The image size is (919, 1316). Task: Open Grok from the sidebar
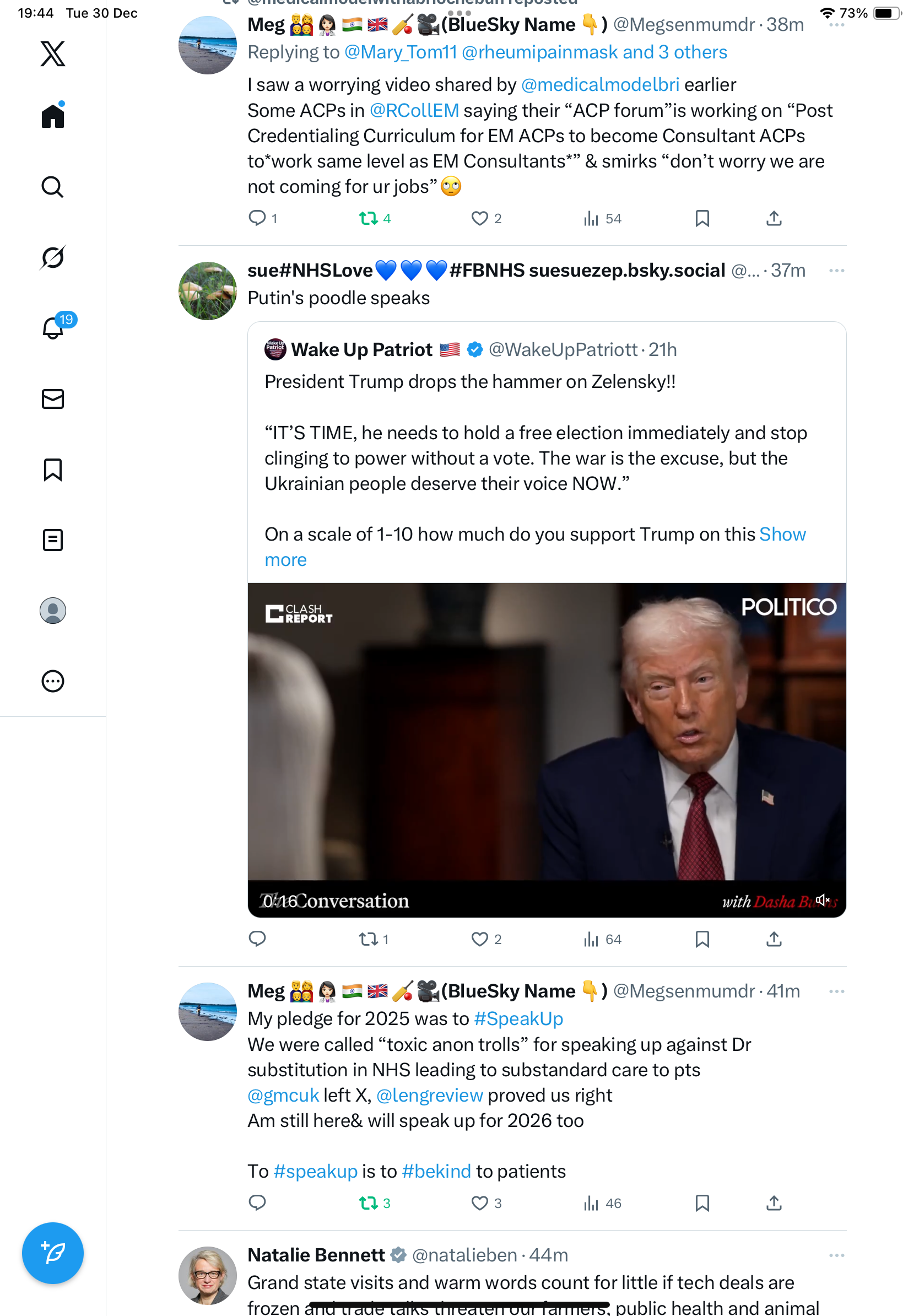[53, 257]
